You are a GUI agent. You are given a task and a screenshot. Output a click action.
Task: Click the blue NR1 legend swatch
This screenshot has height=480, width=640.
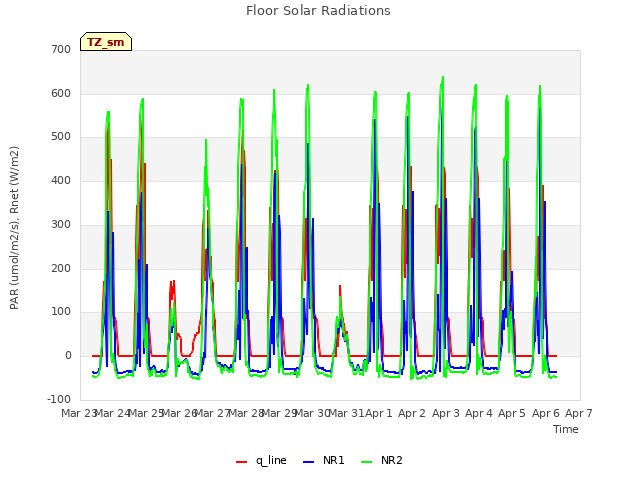309,462
